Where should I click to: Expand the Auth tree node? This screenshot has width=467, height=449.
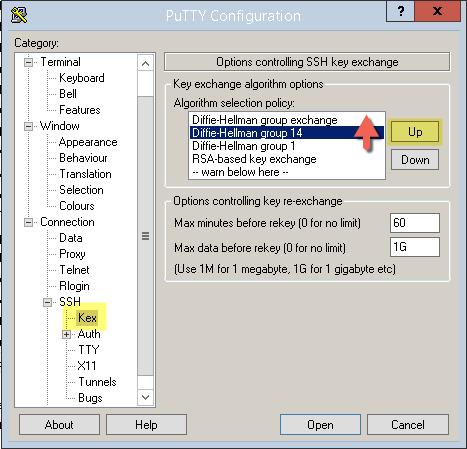(67, 334)
